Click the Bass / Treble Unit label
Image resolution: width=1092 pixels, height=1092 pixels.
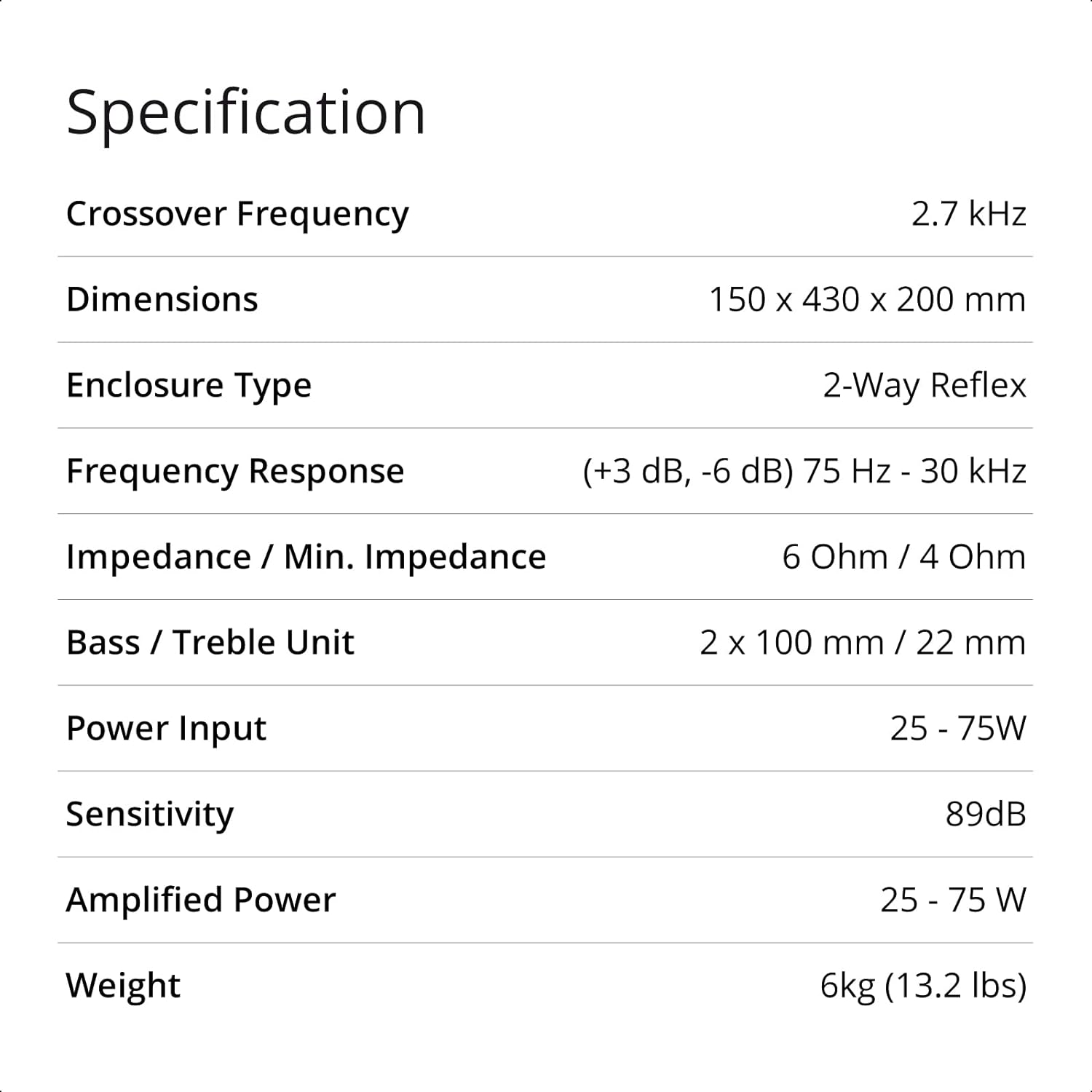click(210, 643)
